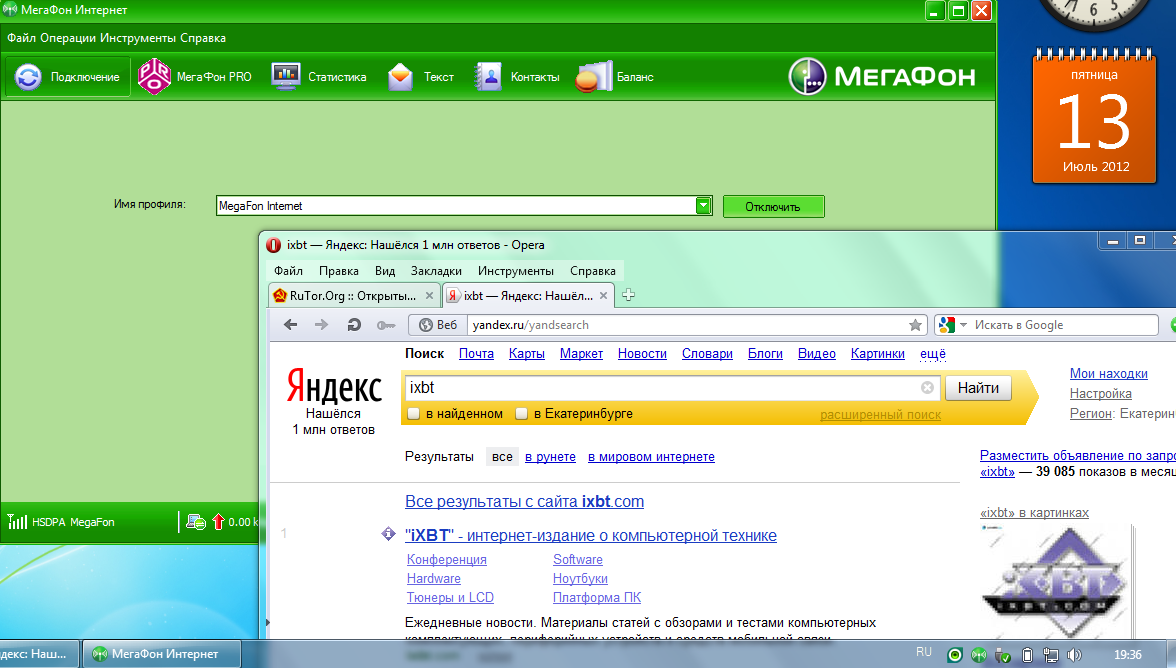Click the Веб site badge in the address bar

click(x=438, y=325)
